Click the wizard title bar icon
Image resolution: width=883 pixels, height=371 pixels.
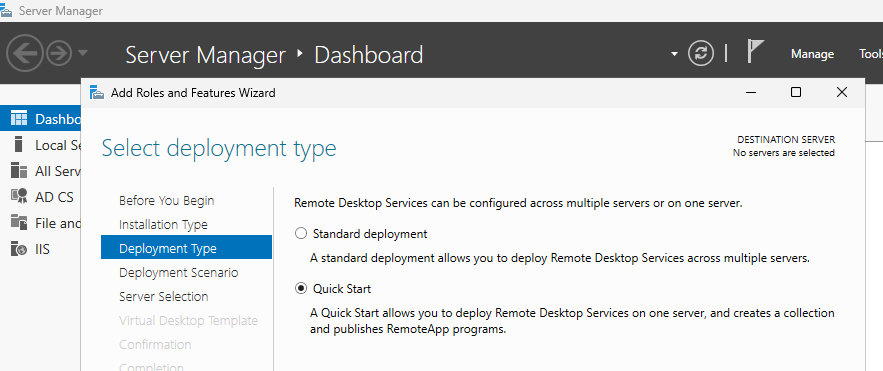(x=97, y=93)
